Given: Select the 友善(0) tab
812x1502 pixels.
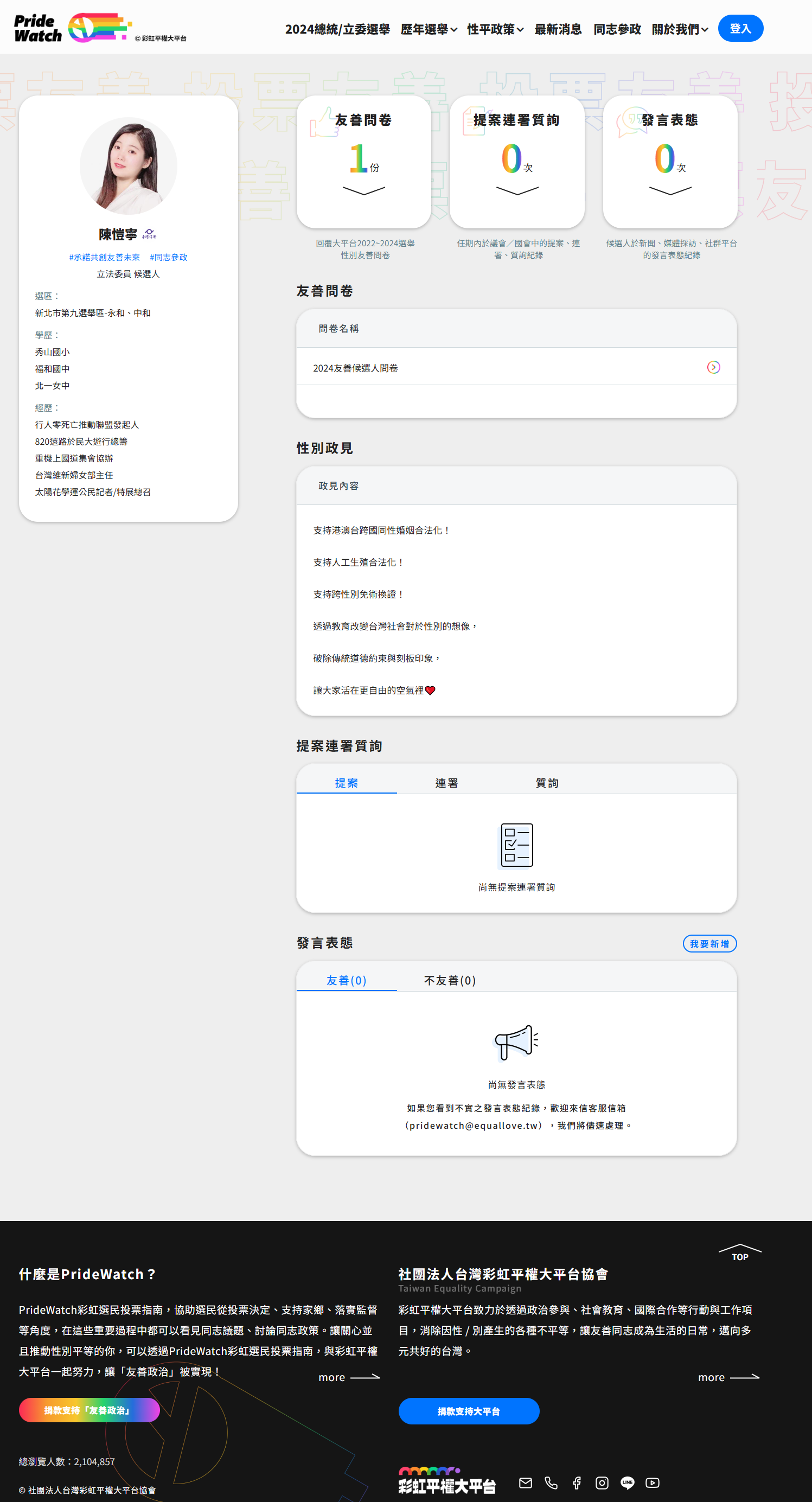Looking at the screenshot, I should (347, 980).
